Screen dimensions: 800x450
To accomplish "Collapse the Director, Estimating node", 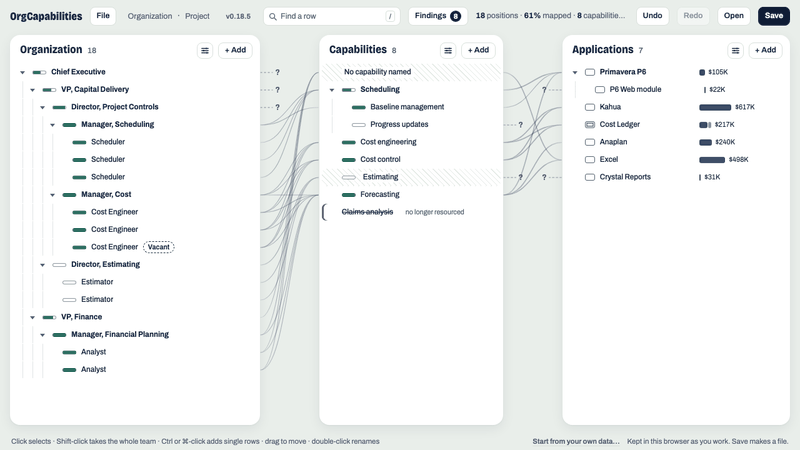I will 42,265.
